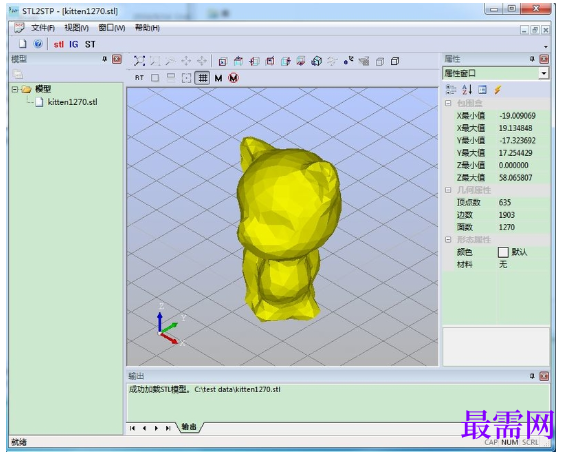573x456 pixels.
Task: Click the mesh wireframe display icon
Action: [364, 61]
